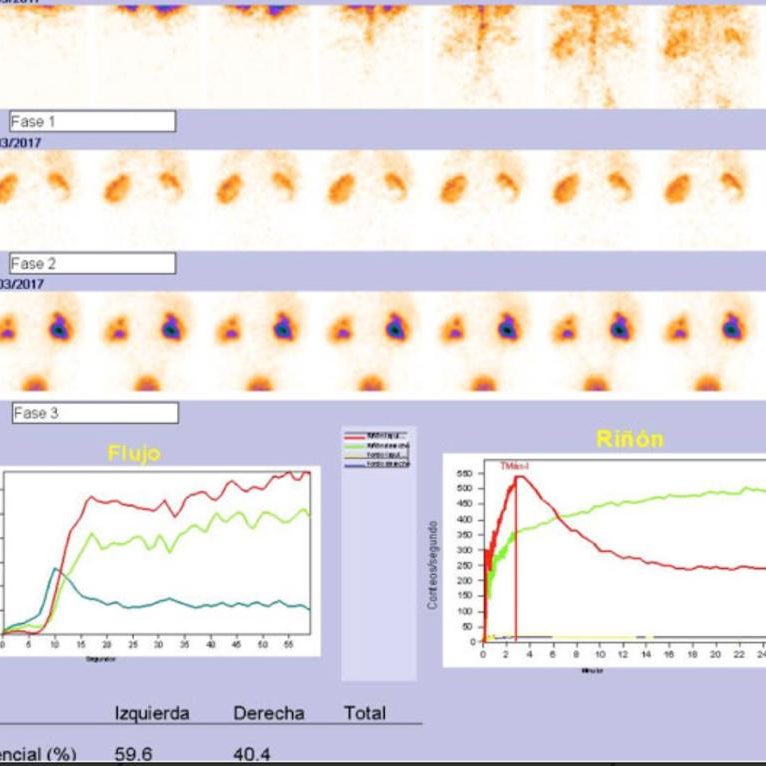Select the Izquierda column header
766x766 pixels.
(151, 713)
